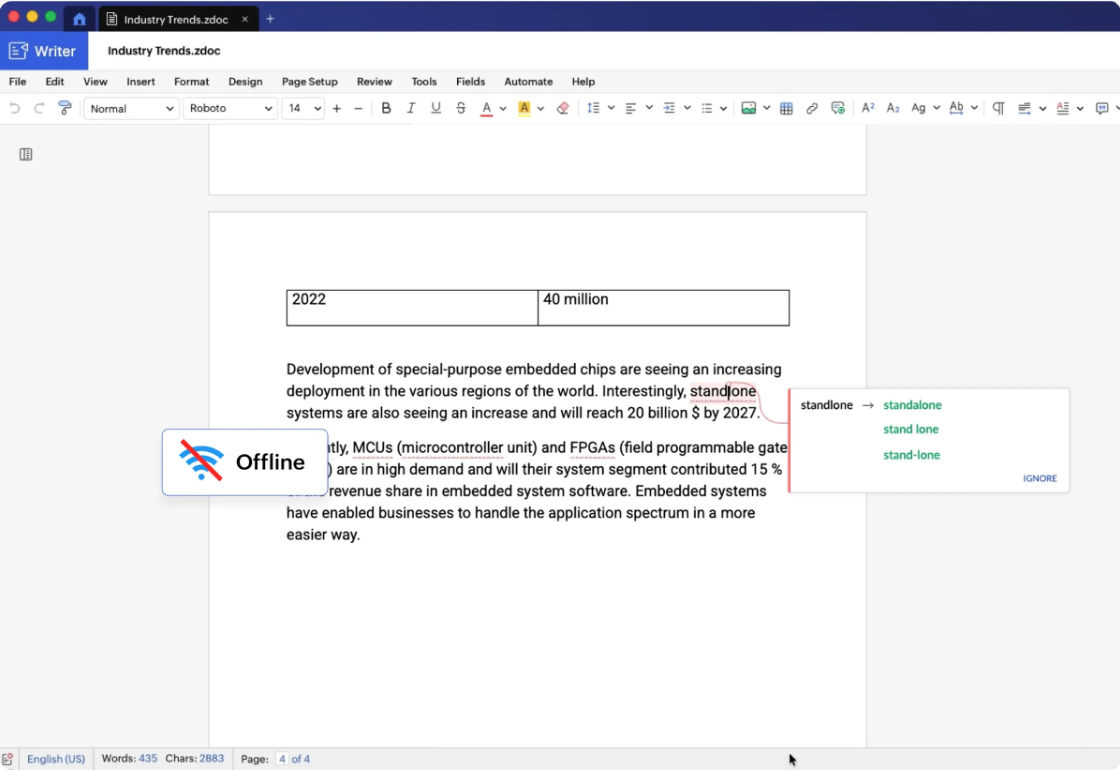The height and width of the screenshot is (772, 1120).
Task: Toggle Italic formatting
Action: (411, 109)
